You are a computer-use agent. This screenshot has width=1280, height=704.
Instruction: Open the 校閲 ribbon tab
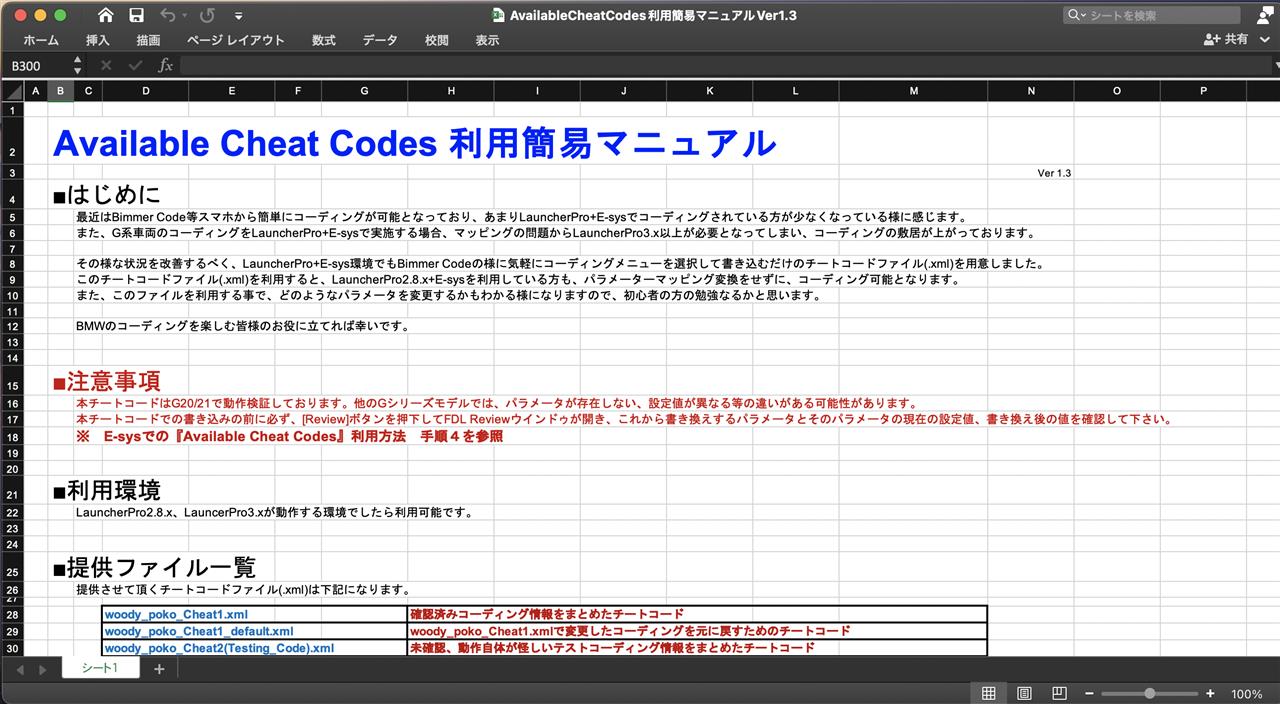click(x=437, y=40)
